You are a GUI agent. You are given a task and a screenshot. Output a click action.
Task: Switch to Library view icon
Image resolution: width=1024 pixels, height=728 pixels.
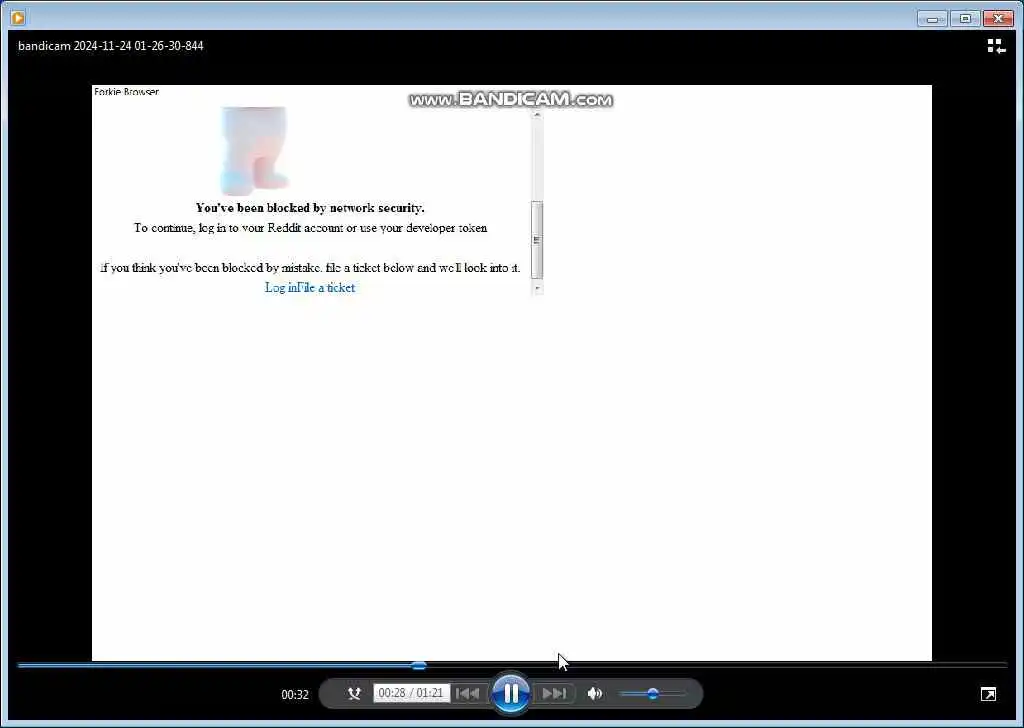(x=996, y=46)
